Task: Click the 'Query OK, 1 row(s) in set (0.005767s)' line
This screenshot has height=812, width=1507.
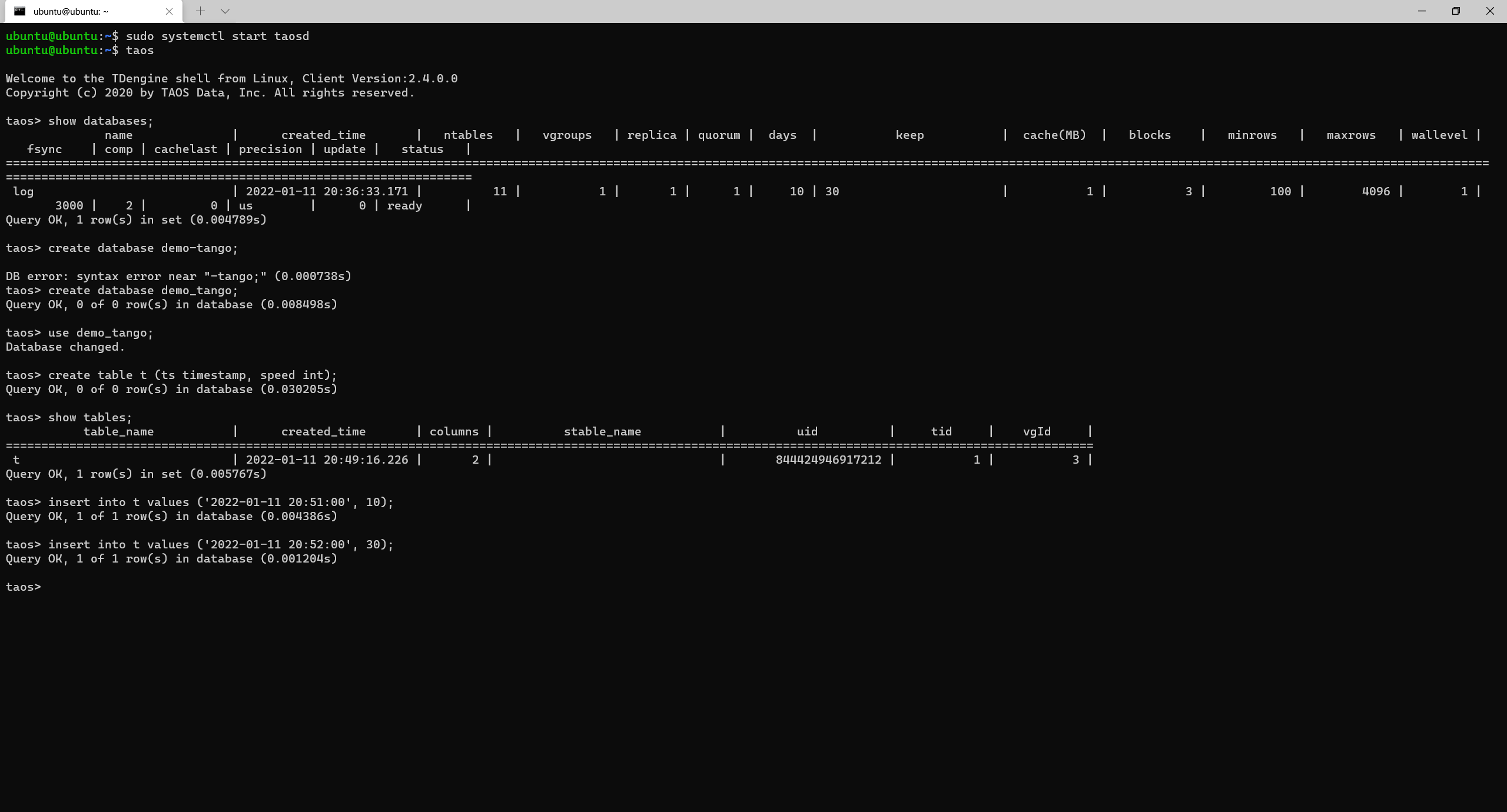Action: [x=136, y=474]
